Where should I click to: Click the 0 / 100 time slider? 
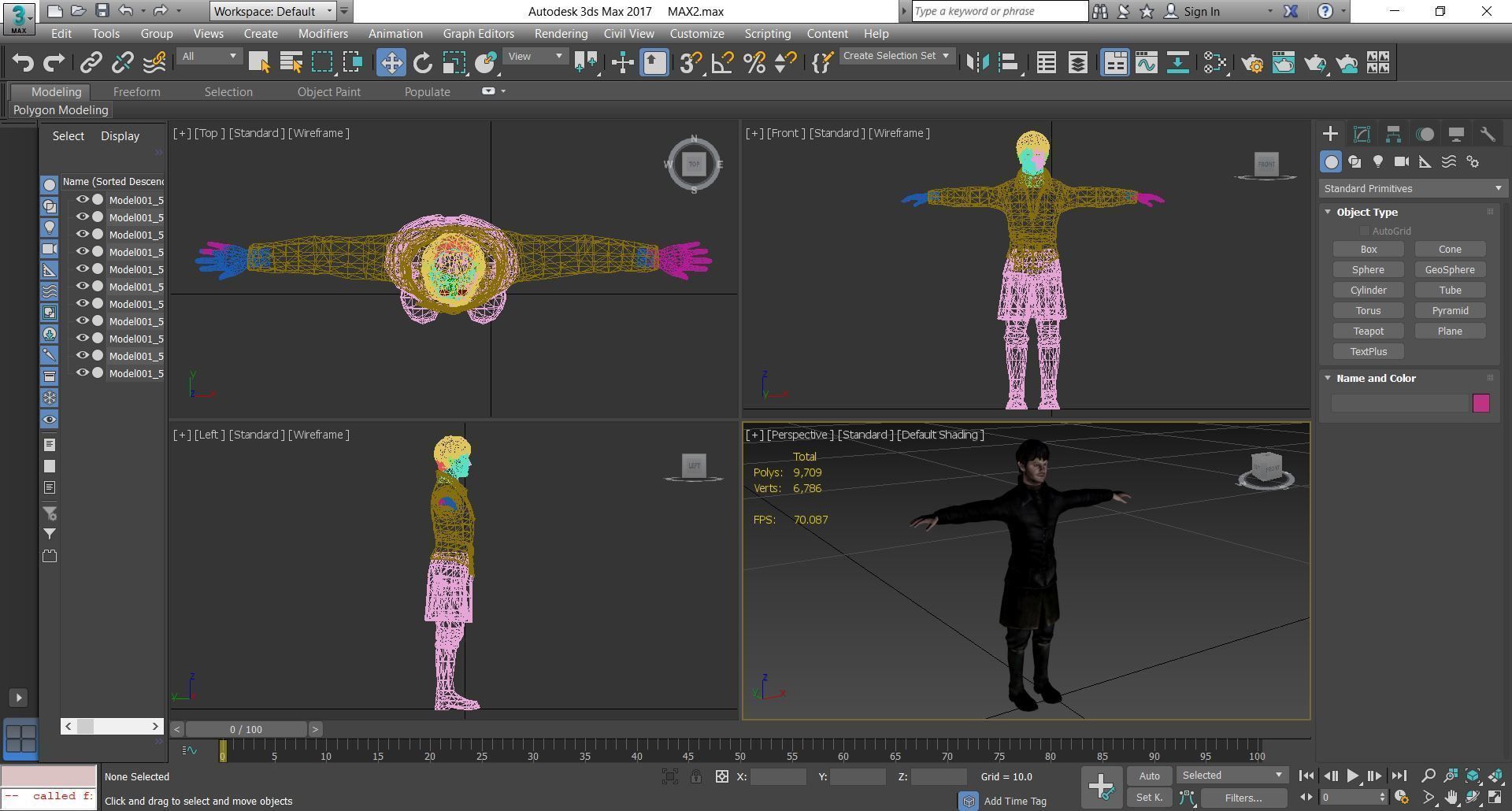pyautogui.click(x=246, y=729)
